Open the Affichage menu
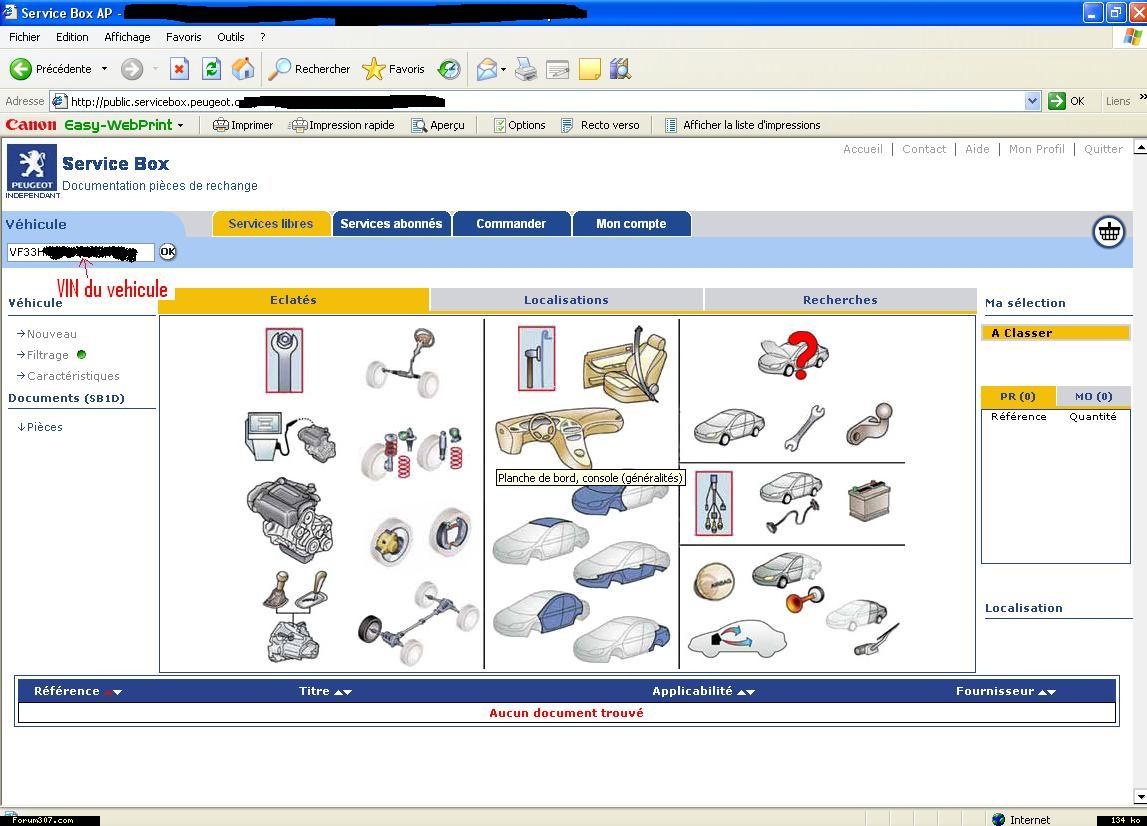This screenshot has width=1147, height=826. pyautogui.click(x=127, y=37)
